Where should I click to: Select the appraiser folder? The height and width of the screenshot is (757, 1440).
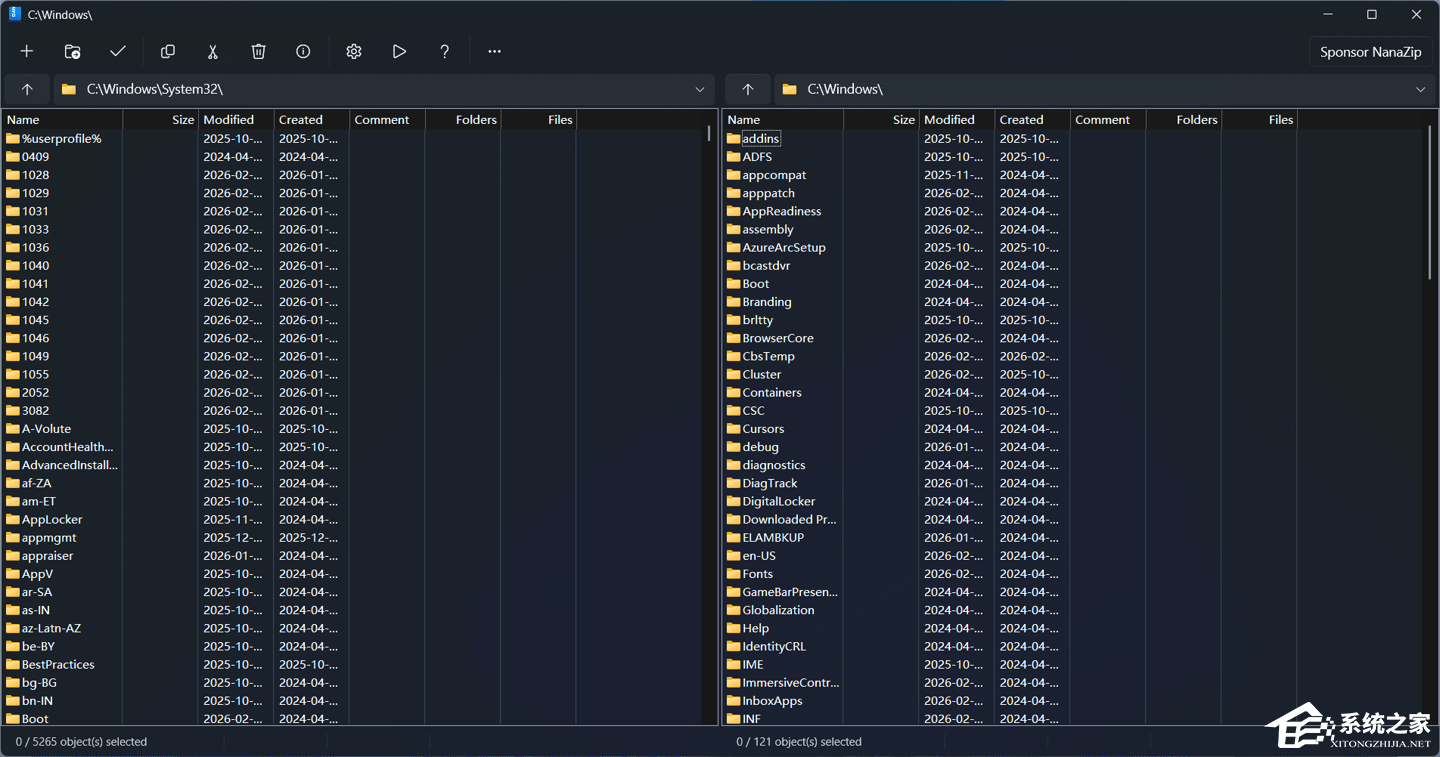coord(47,555)
